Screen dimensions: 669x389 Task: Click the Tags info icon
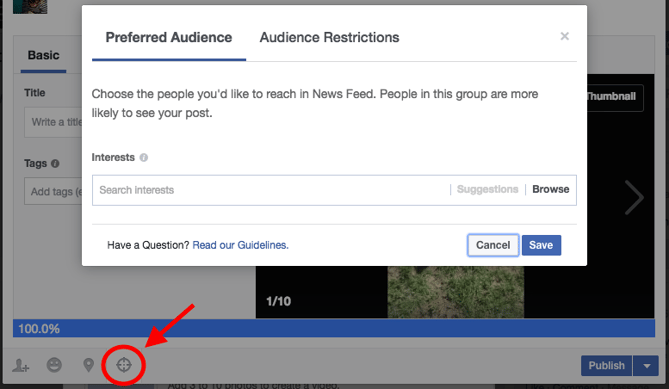pos(55,163)
